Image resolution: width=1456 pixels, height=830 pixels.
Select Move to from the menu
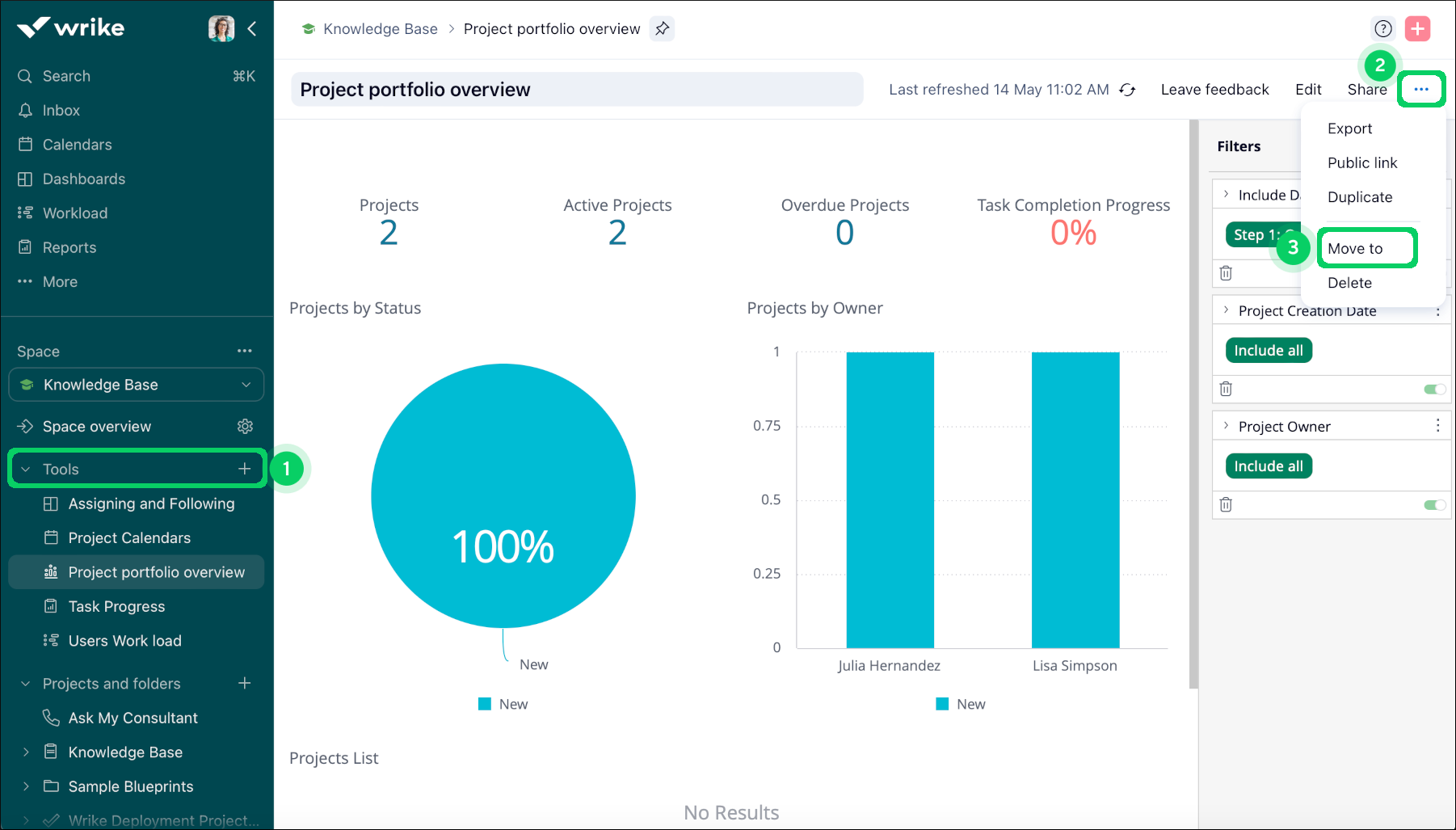tap(1355, 249)
